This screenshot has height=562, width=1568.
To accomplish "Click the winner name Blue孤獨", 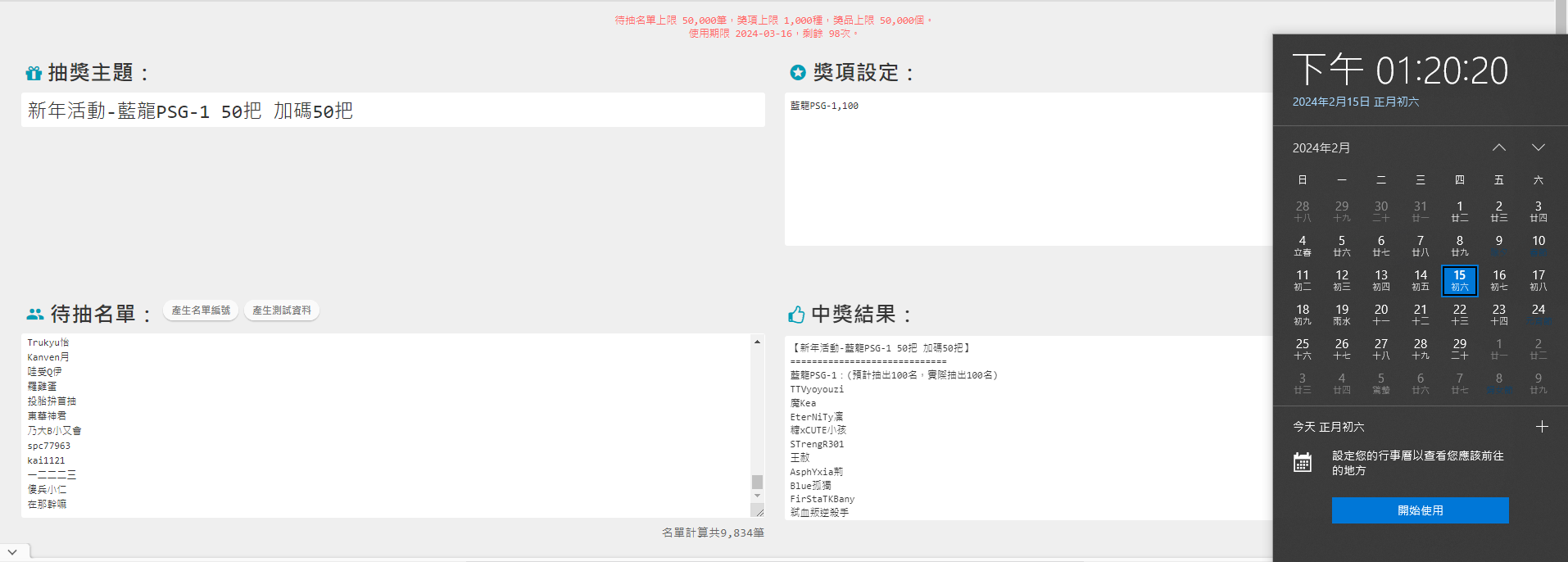I will [811, 486].
